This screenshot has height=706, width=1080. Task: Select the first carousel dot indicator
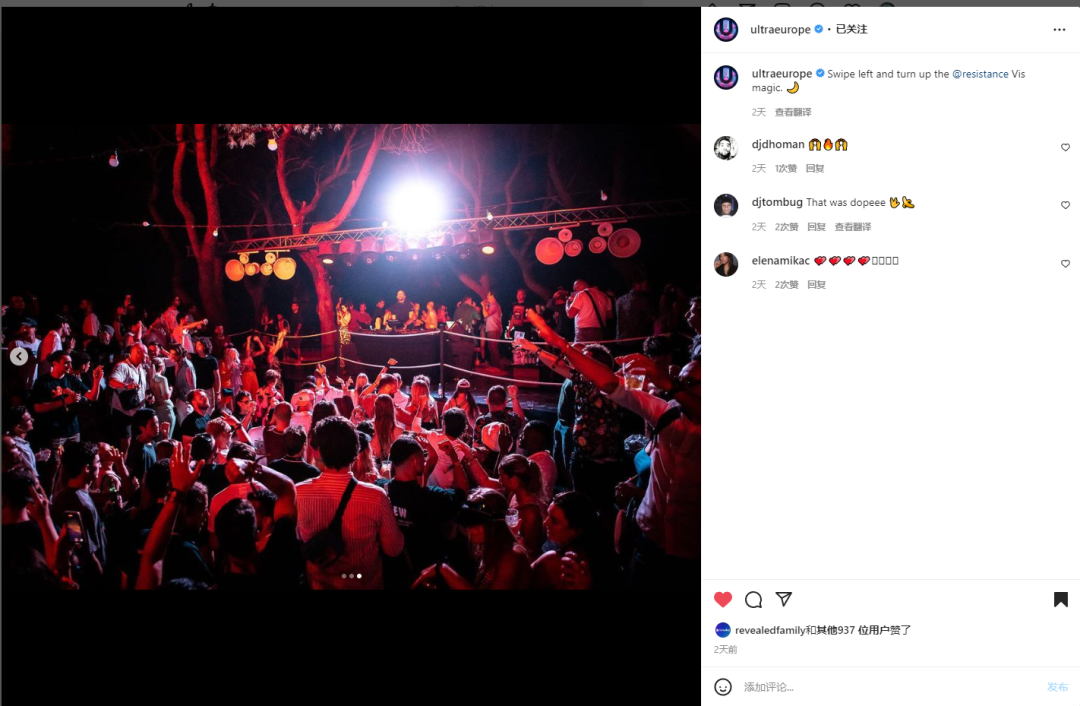pos(344,576)
